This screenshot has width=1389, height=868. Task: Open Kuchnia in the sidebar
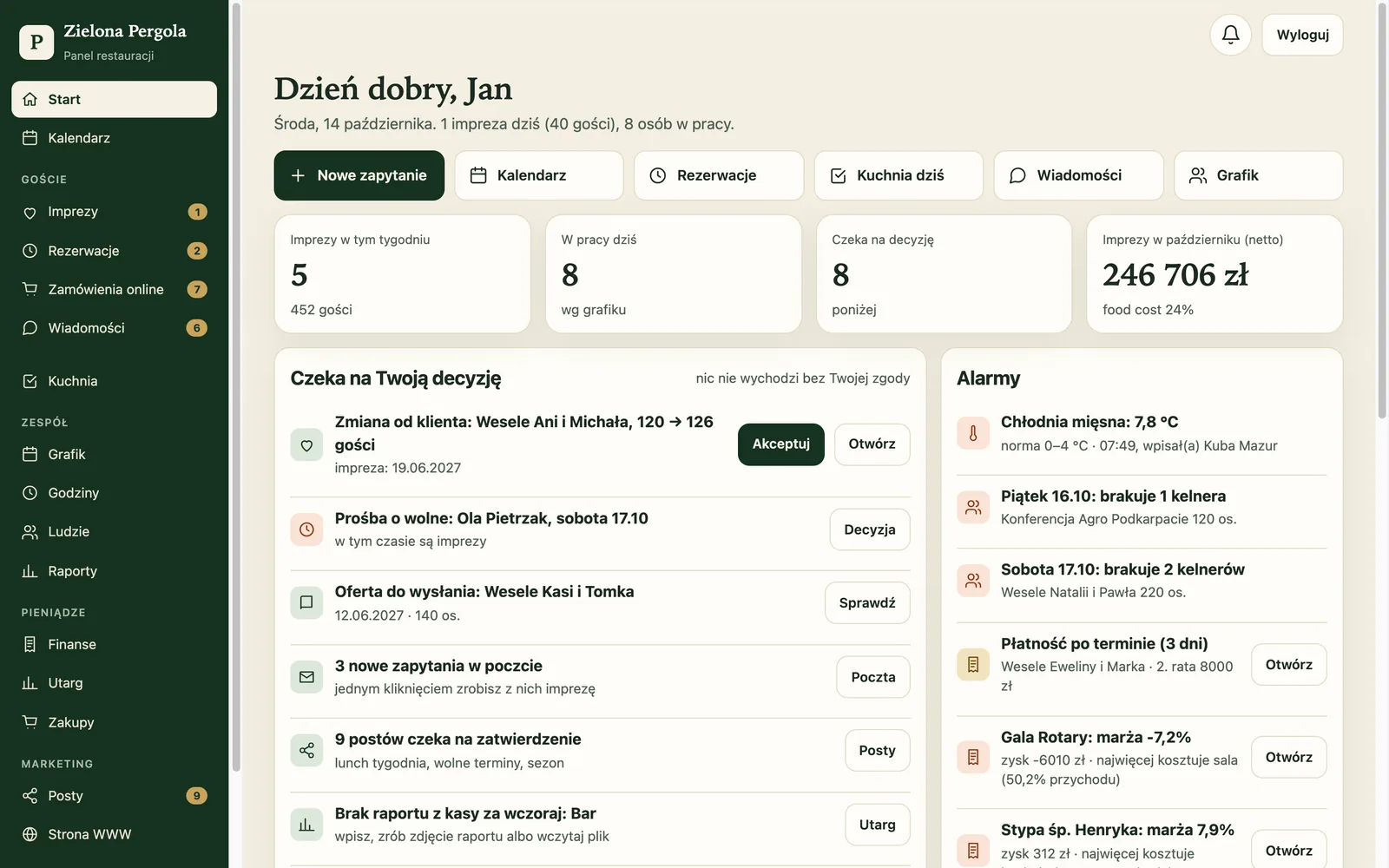[x=114, y=381]
